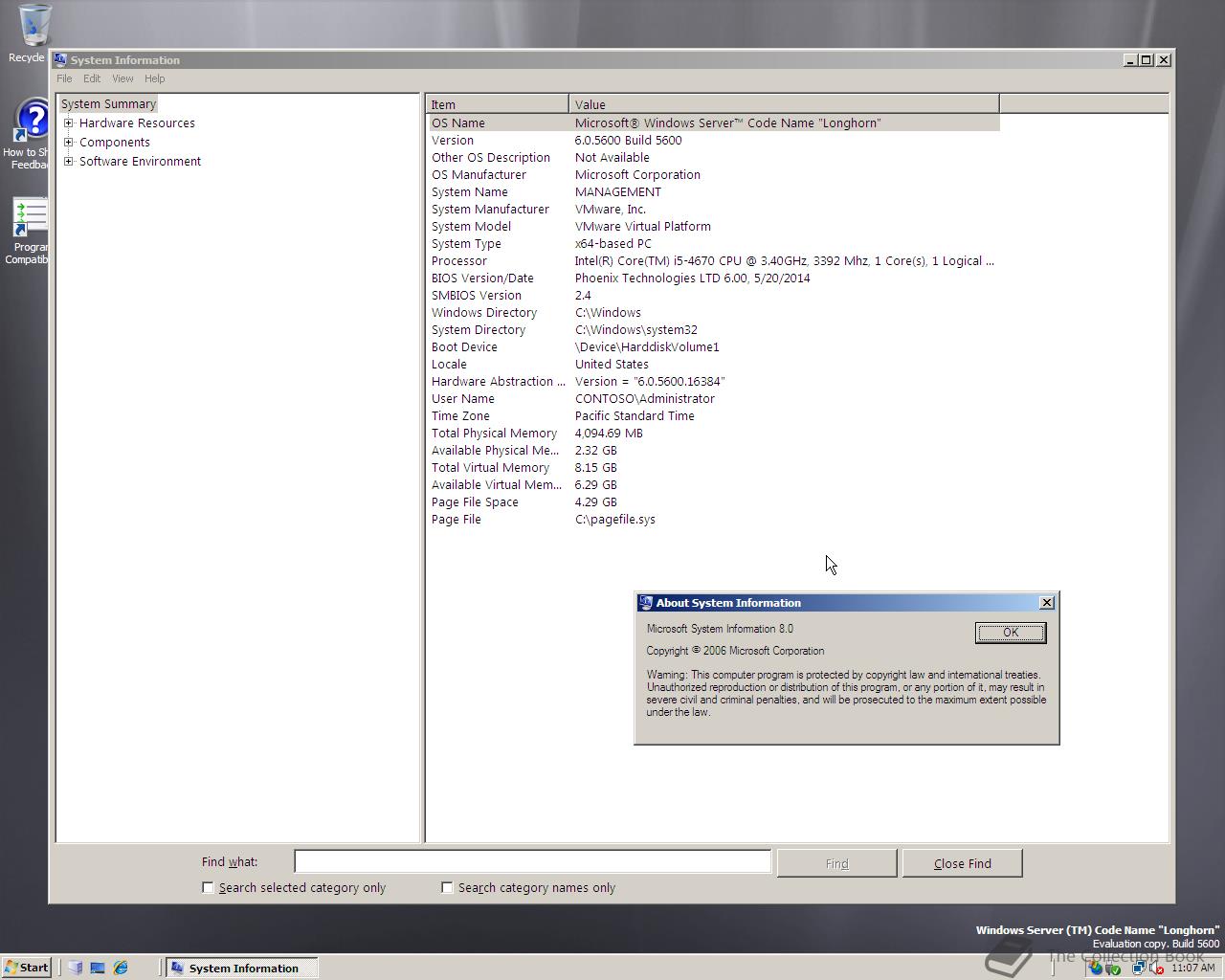
Task: Close the About System Information dialog
Action: tap(1047, 602)
